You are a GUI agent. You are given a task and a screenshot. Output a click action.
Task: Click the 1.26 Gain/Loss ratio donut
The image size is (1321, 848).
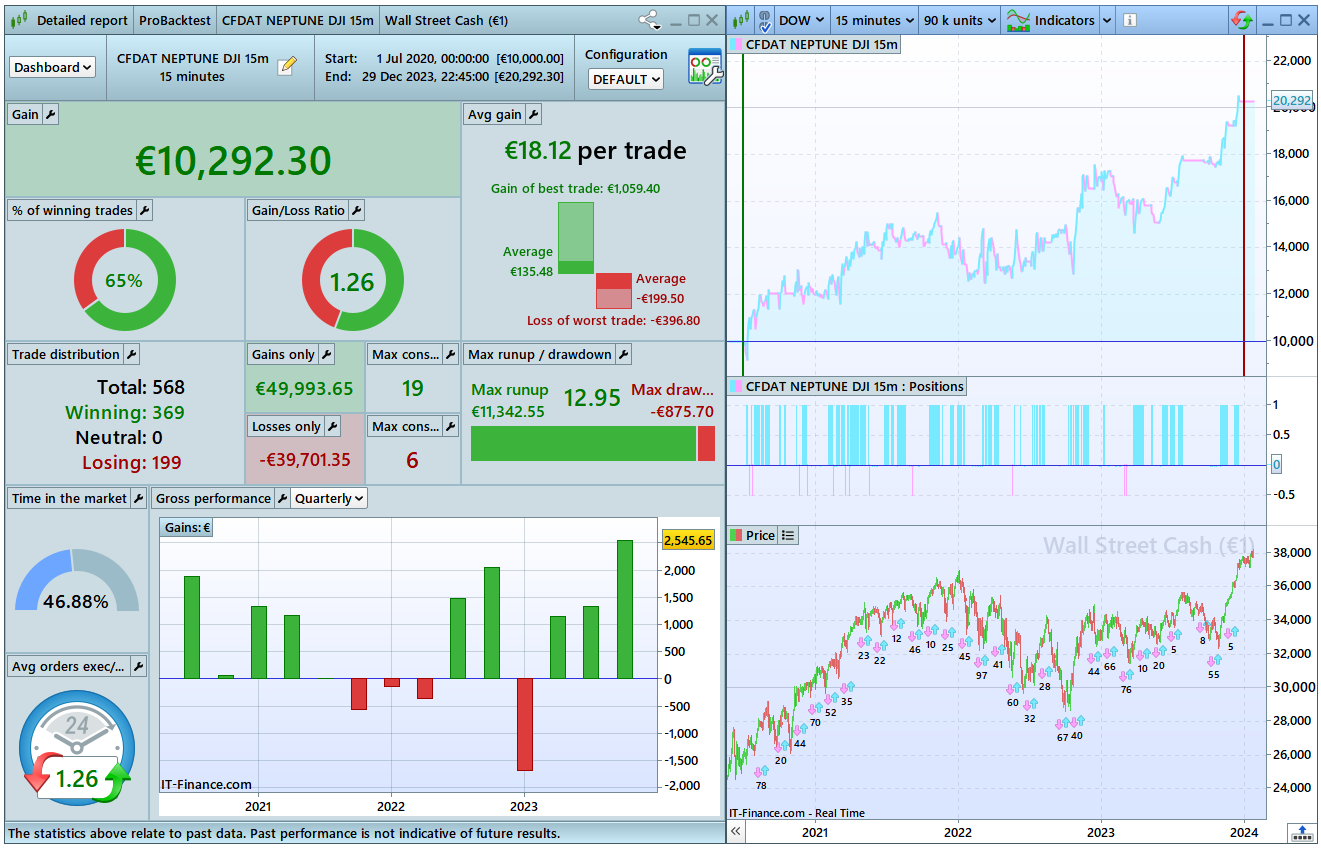point(353,281)
